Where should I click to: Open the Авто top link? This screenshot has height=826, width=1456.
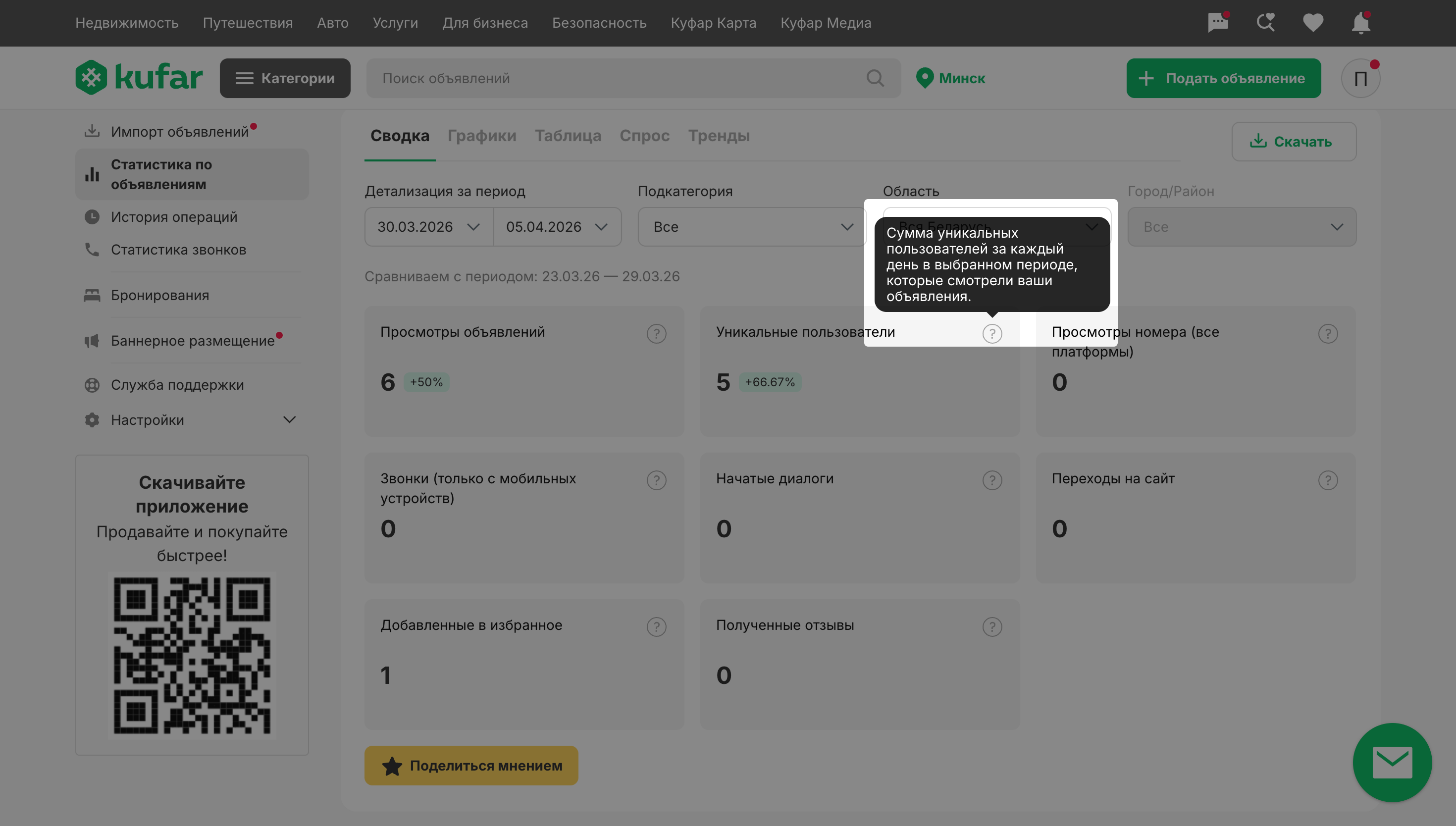point(333,23)
